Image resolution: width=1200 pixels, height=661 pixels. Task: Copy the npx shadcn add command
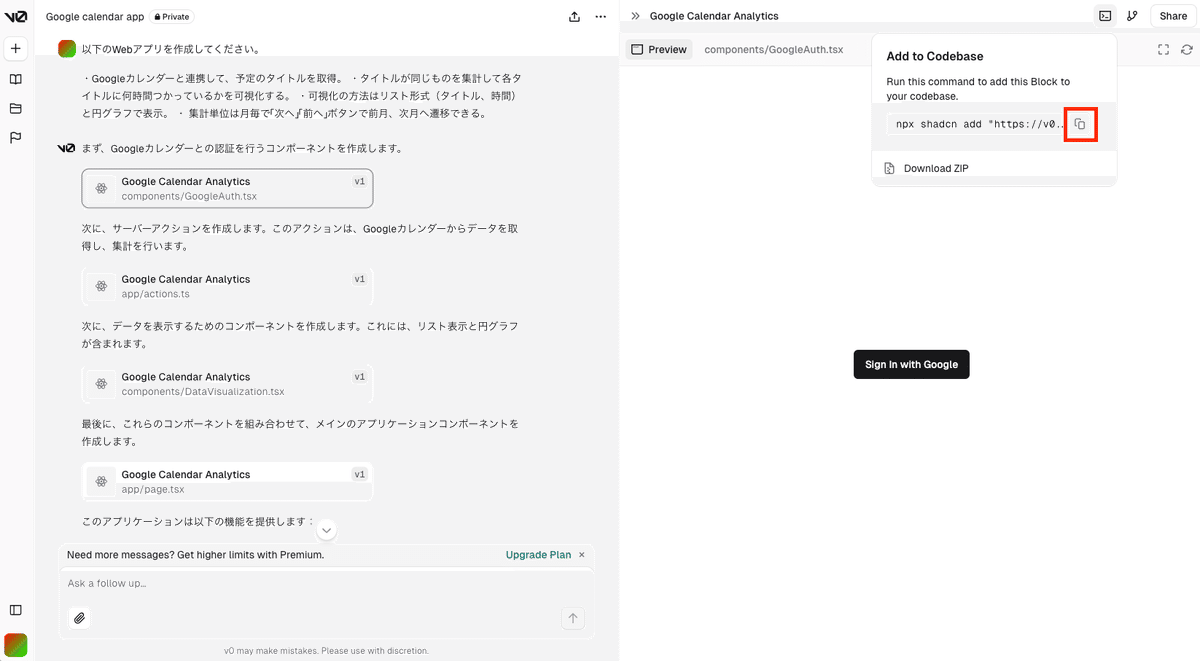[x=1080, y=124]
